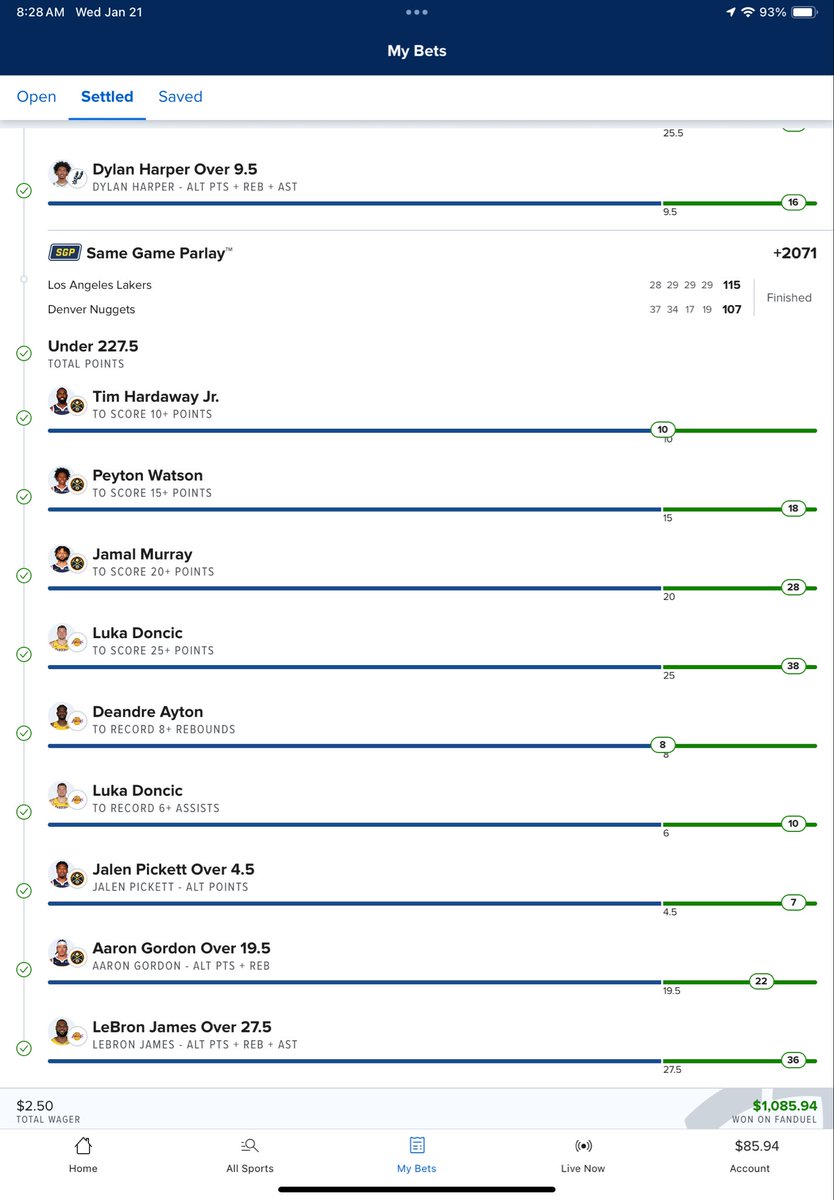Tap the Live Now broadcast icon
The height and width of the screenshot is (1200, 834).
click(583, 1145)
